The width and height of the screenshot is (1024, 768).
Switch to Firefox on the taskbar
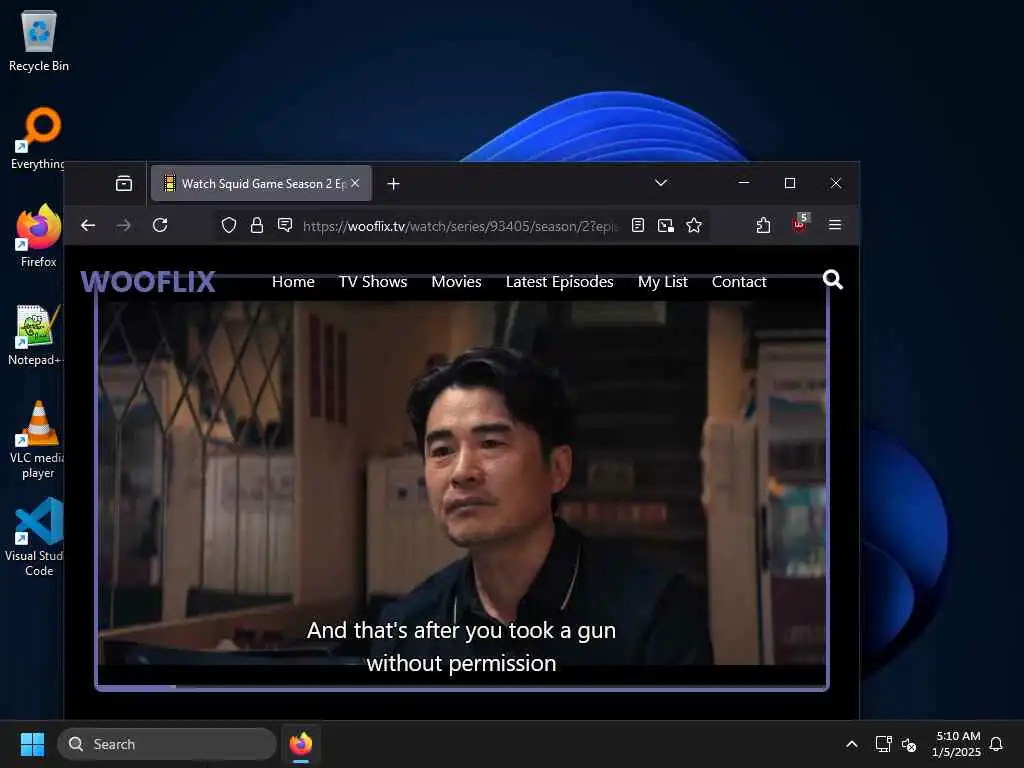(x=300, y=744)
